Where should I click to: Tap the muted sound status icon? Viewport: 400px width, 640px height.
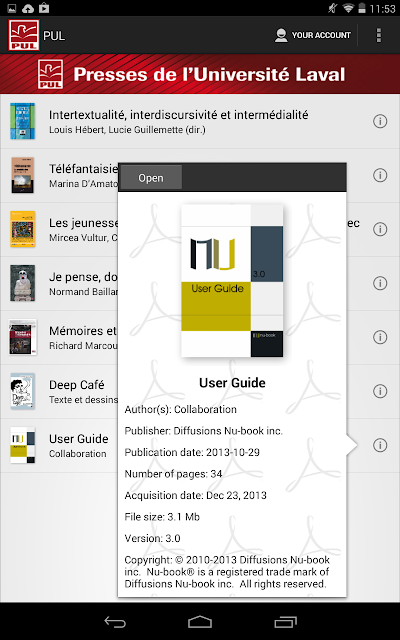click(333, 8)
